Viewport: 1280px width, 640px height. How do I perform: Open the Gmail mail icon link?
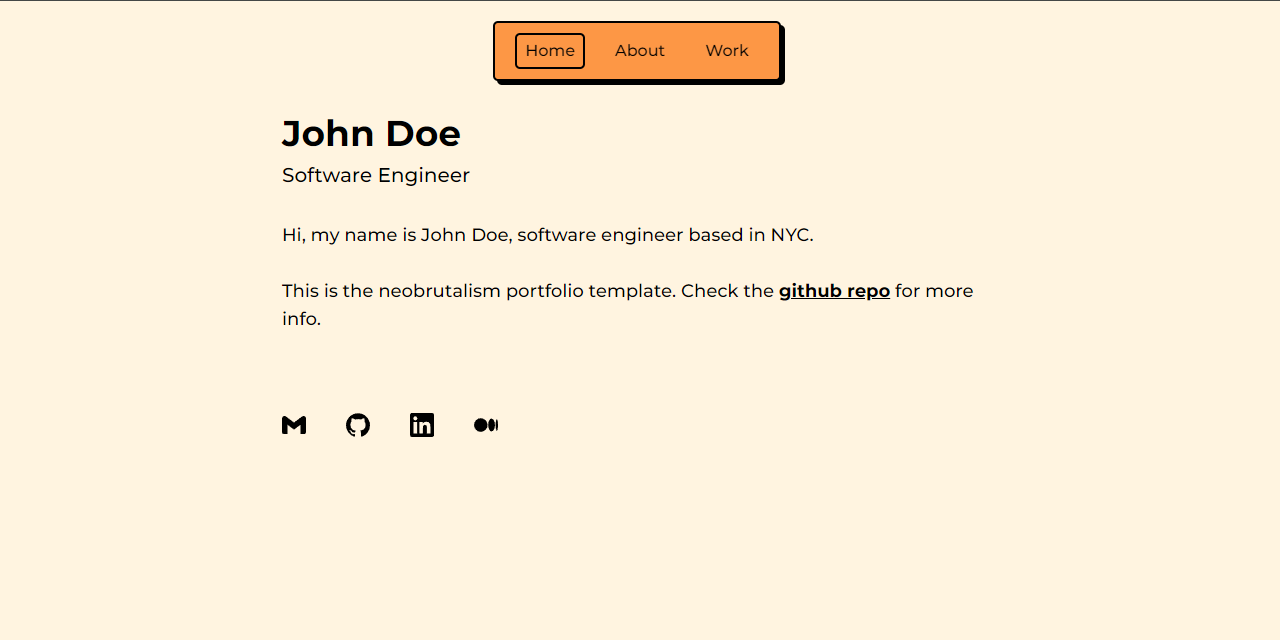tap(294, 425)
